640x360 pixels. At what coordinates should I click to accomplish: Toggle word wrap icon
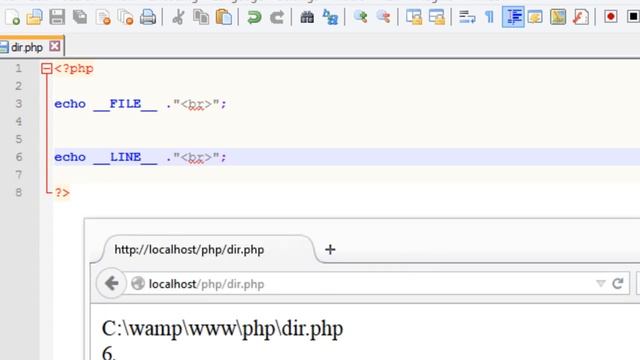point(467,17)
